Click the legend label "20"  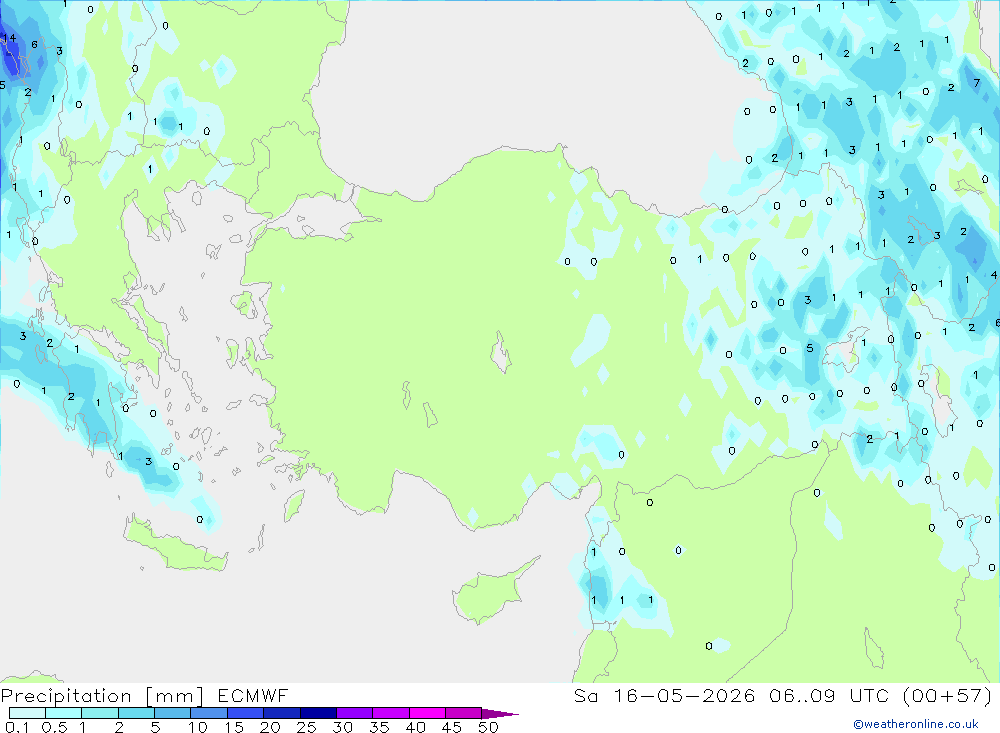click(270, 727)
